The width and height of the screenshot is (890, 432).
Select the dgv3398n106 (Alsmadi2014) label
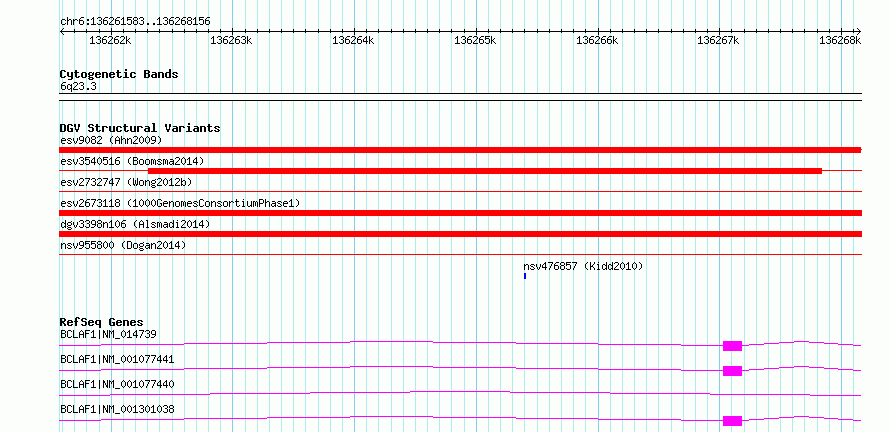click(x=135, y=224)
